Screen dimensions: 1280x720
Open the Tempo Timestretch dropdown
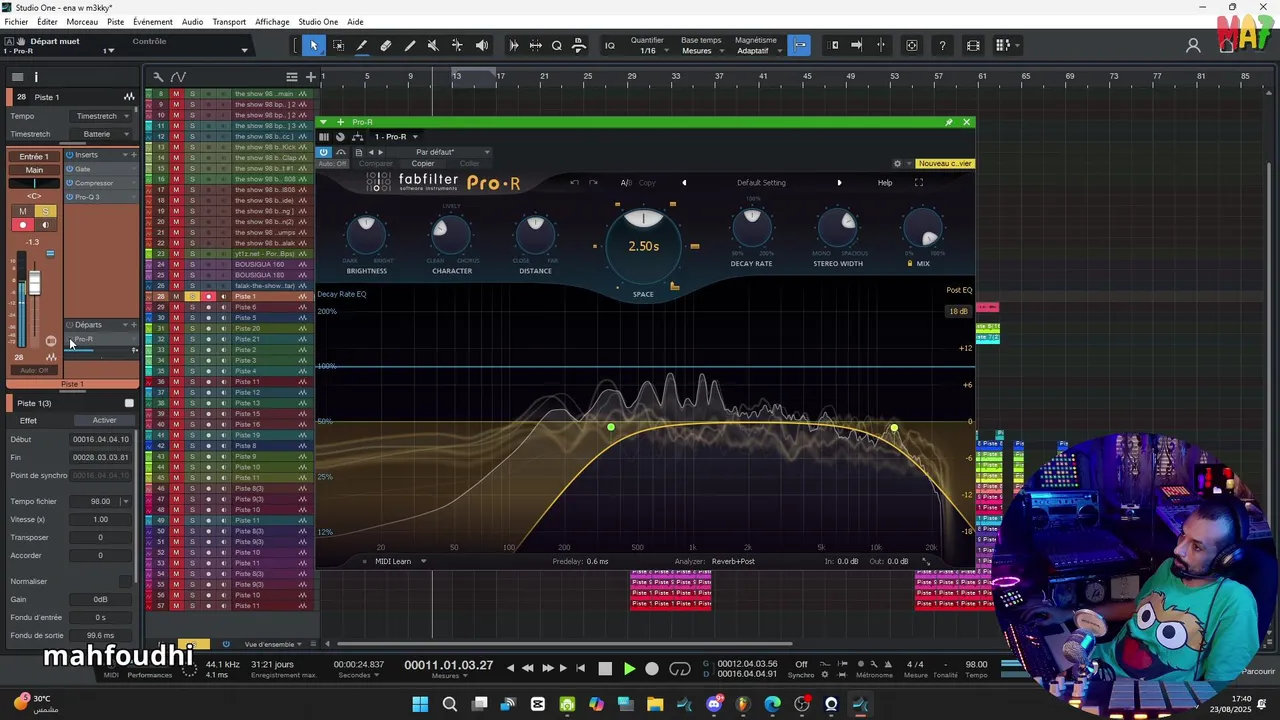(100, 116)
